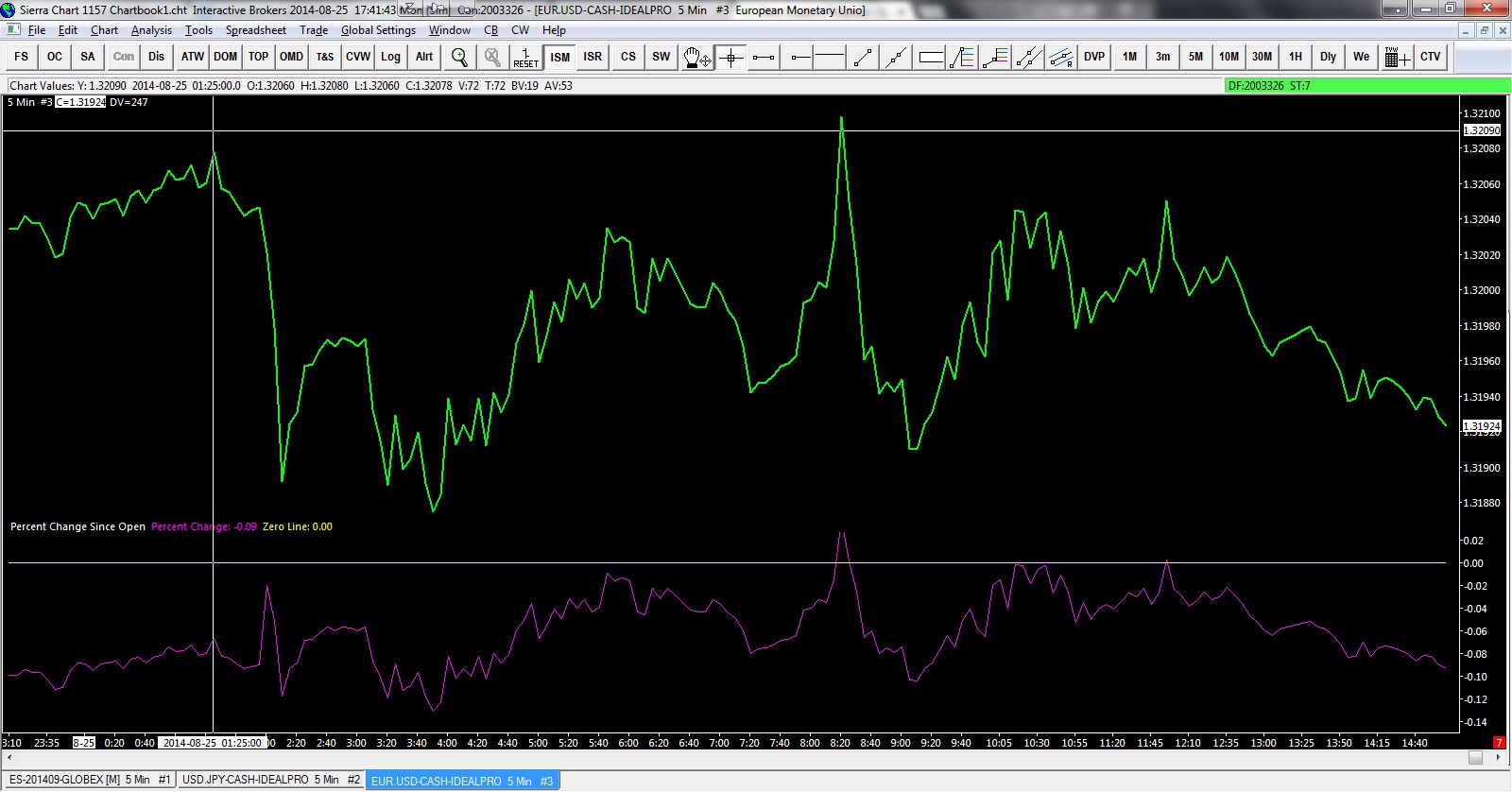This screenshot has height=792, width=1512.
Task: Switch to the 30M timeframe
Action: tap(1263, 57)
